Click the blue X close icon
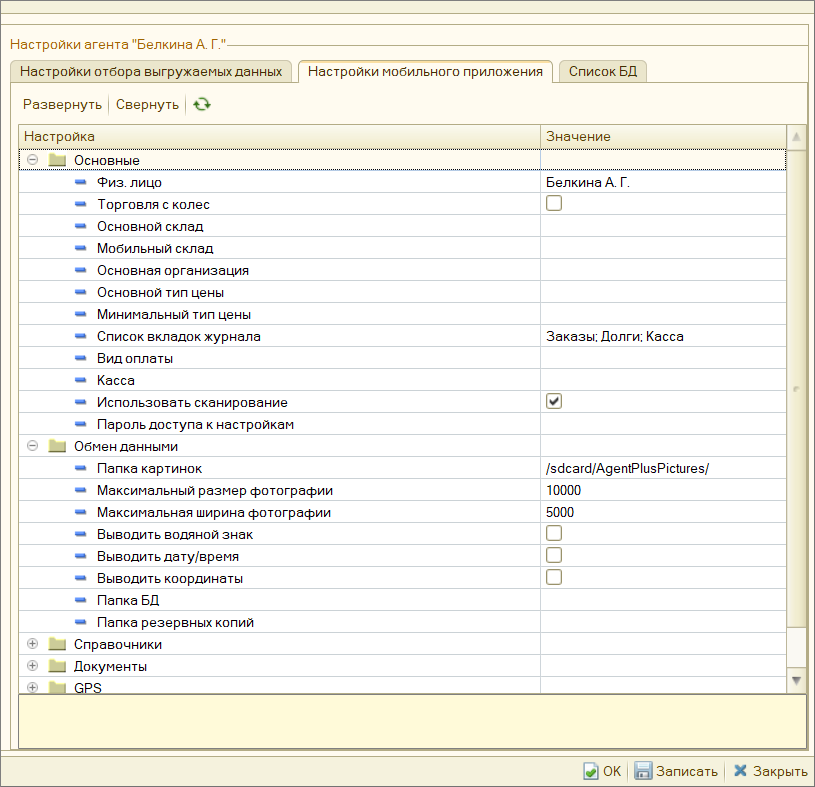The image size is (815, 787). click(x=740, y=770)
